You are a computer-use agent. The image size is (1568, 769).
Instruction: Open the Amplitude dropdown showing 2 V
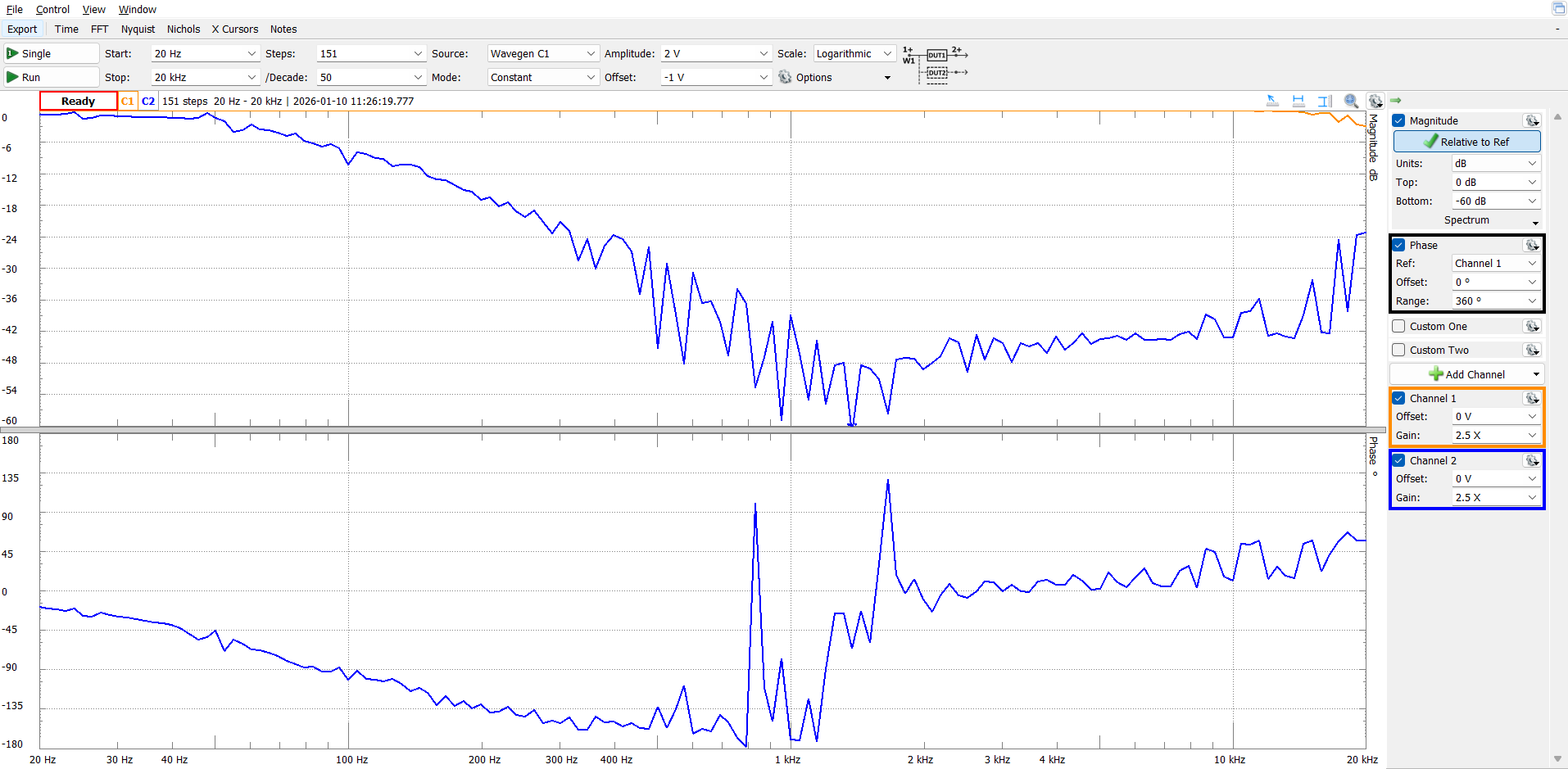point(716,53)
